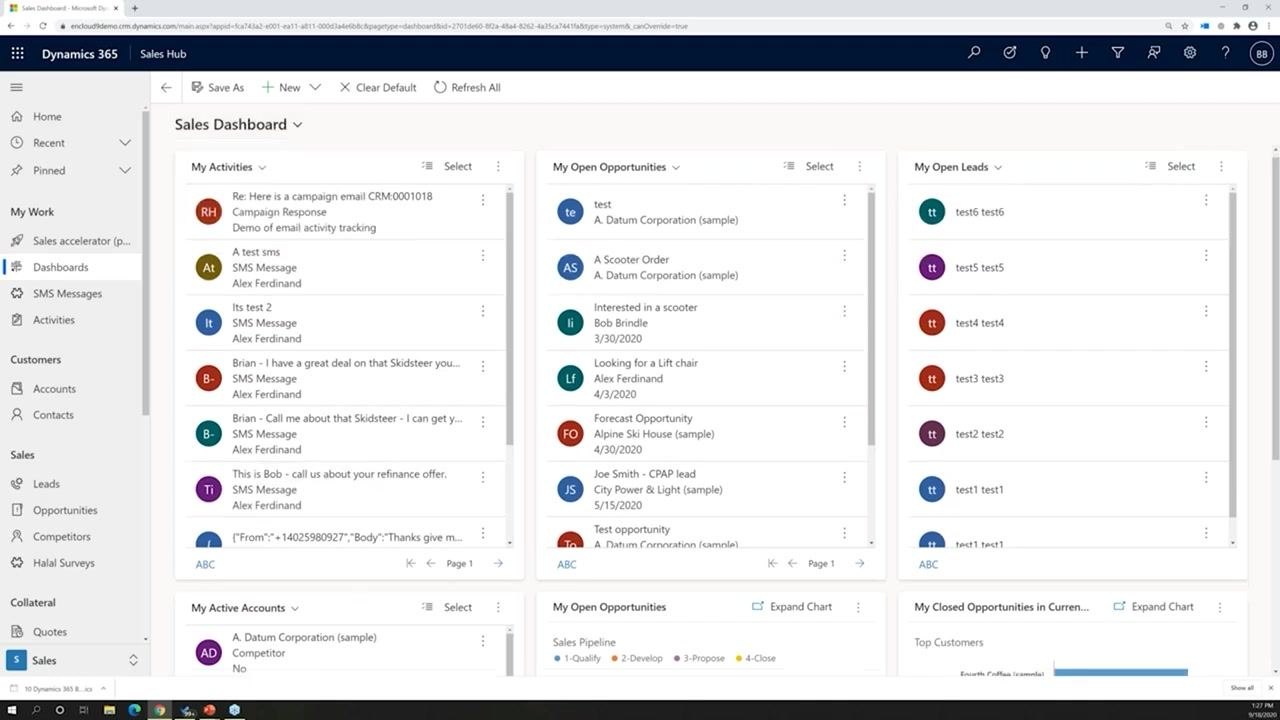Click Expand Chart on My Open Opportunities chart
Viewport: 1280px width, 720px height.
(792, 607)
